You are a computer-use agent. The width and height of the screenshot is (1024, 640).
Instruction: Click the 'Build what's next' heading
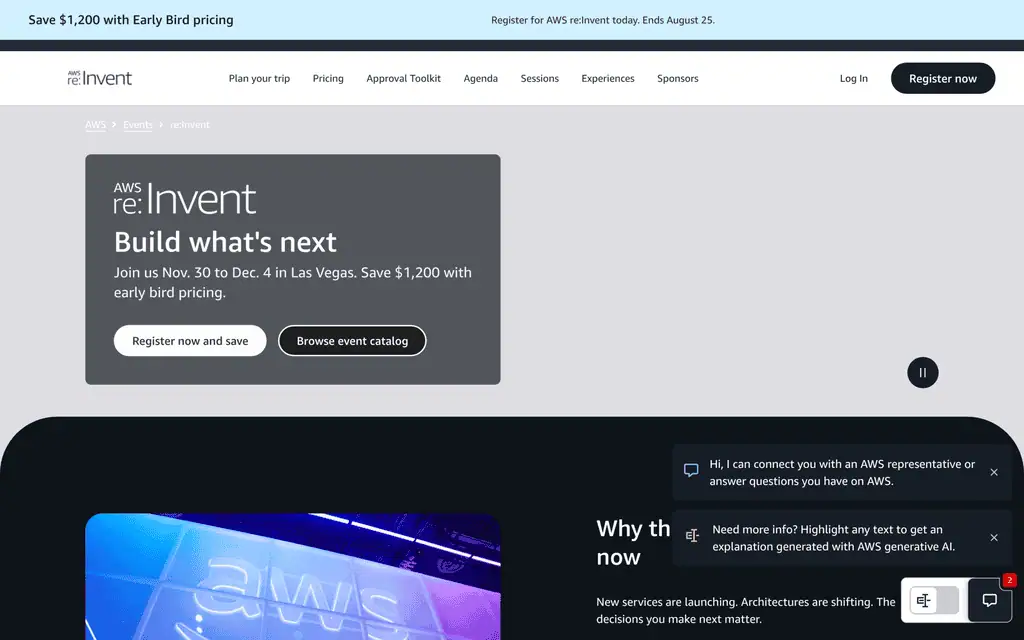click(225, 242)
